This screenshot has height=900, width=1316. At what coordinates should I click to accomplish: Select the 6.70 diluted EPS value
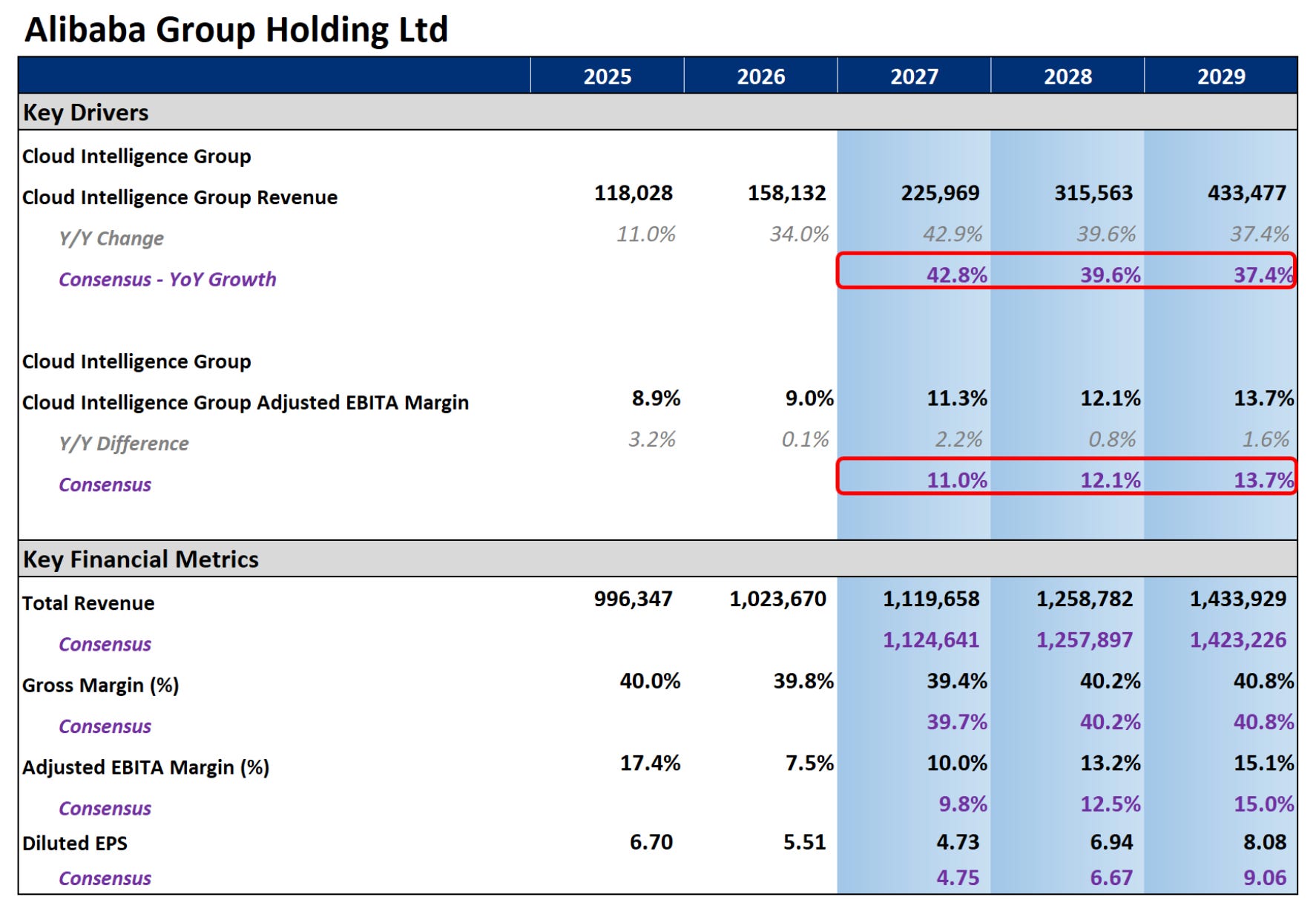tap(651, 842)
